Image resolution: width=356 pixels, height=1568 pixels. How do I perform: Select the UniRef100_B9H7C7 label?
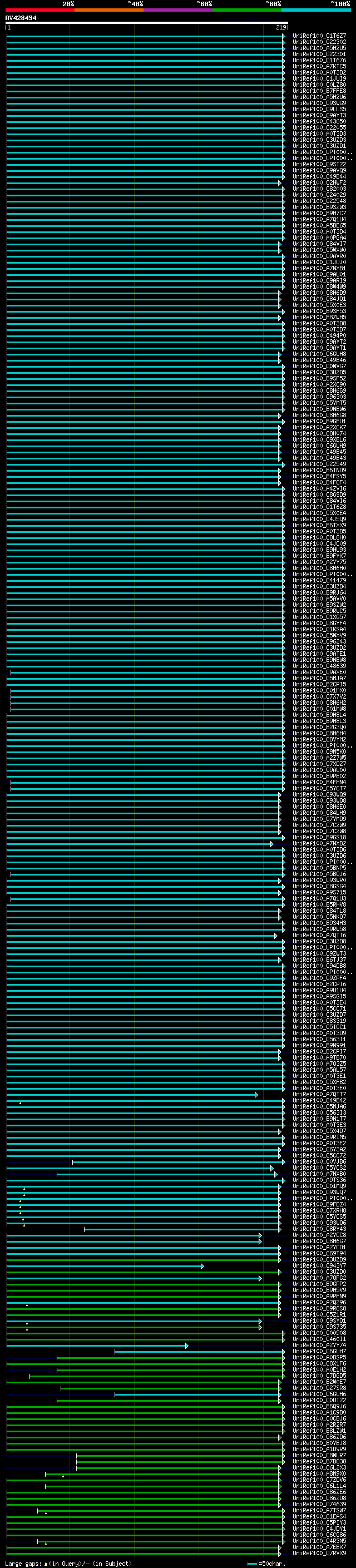(x=319, y=213)
